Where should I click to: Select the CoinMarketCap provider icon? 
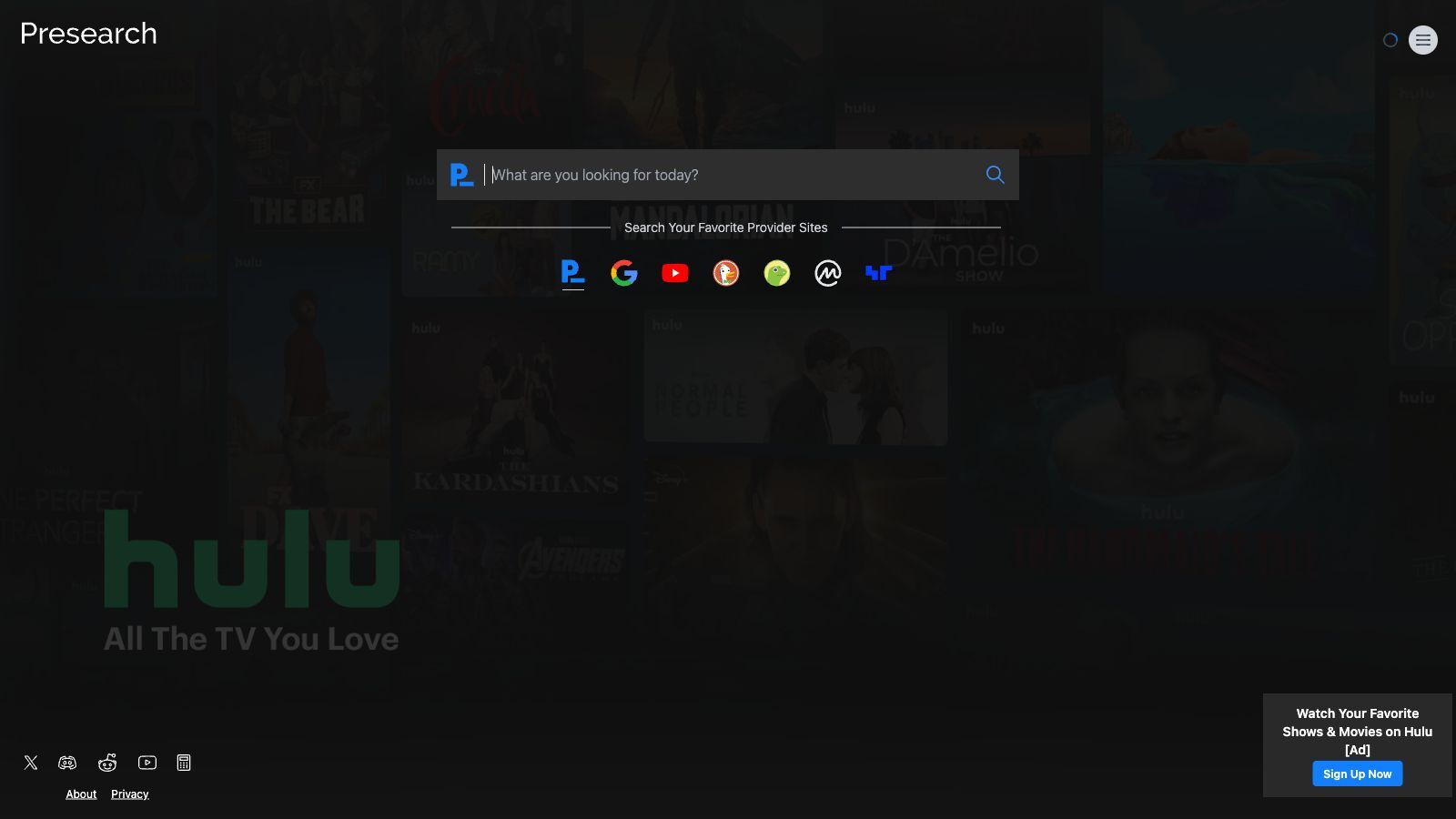click(827, 272)
